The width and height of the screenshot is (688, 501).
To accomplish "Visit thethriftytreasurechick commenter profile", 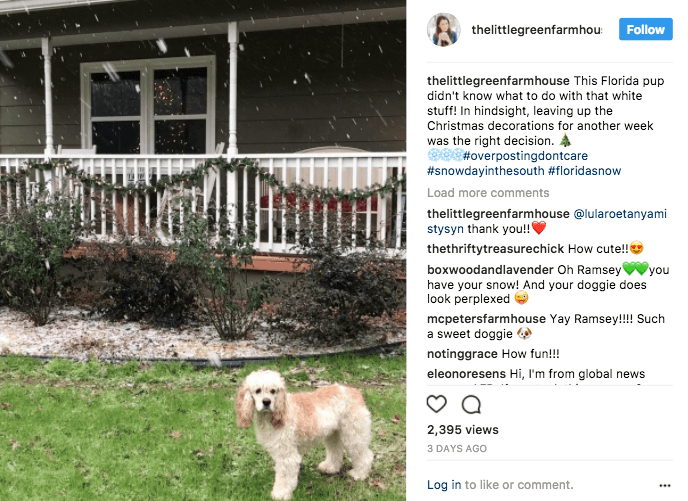I will (495, 249).
